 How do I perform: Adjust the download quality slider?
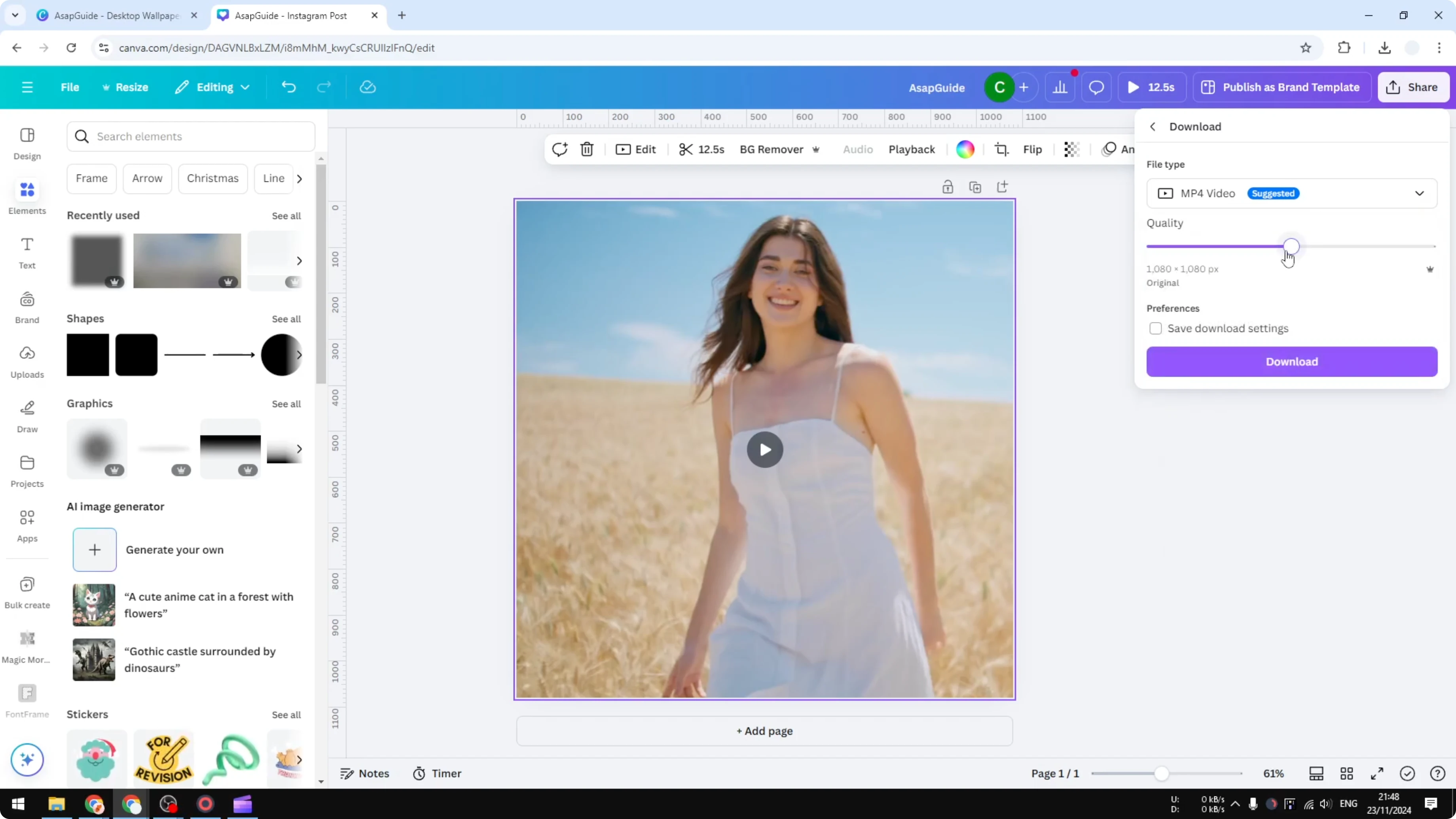click(1291, 246)
